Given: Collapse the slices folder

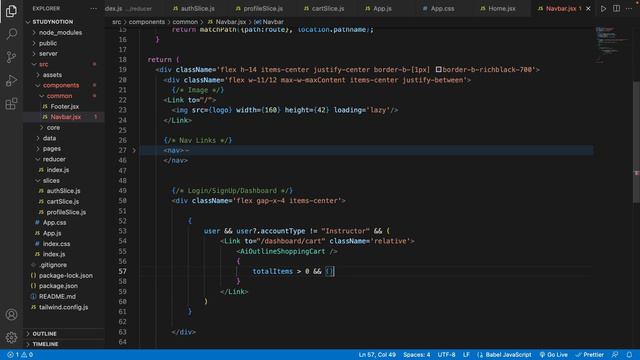Looking at the screenshot, I should [x=38, y=180].
